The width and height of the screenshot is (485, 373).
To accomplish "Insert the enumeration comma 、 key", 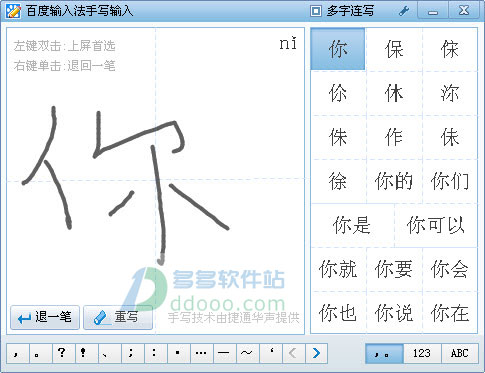I will 110,353.
